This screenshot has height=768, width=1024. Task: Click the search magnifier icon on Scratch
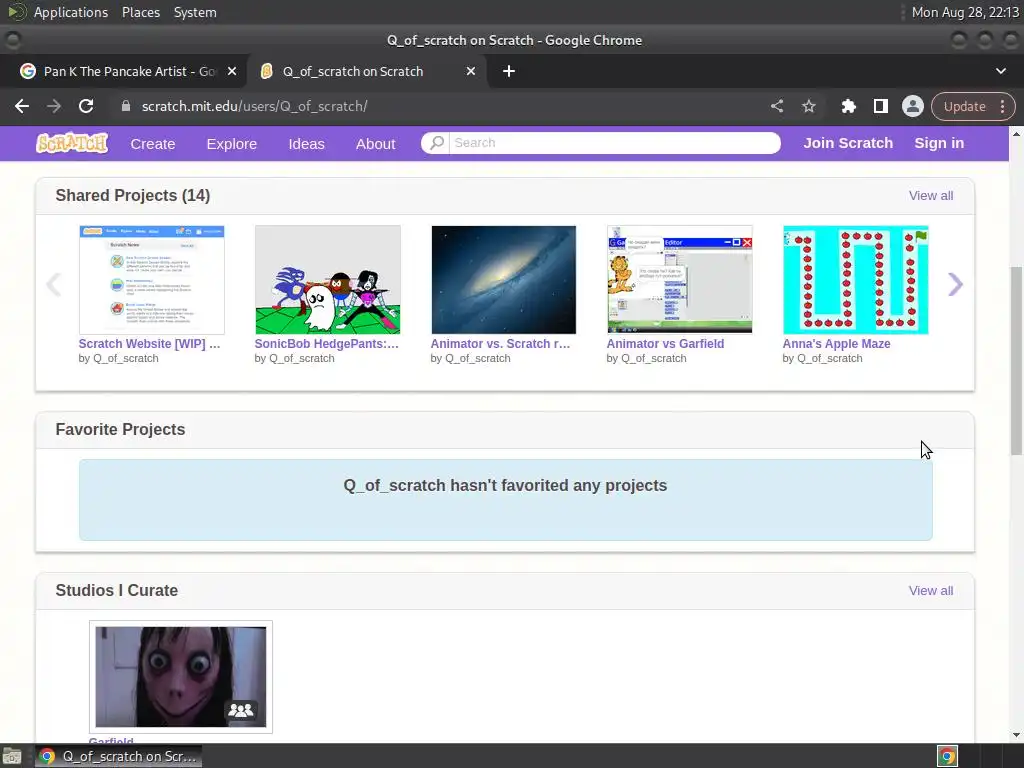click(437, 142)
